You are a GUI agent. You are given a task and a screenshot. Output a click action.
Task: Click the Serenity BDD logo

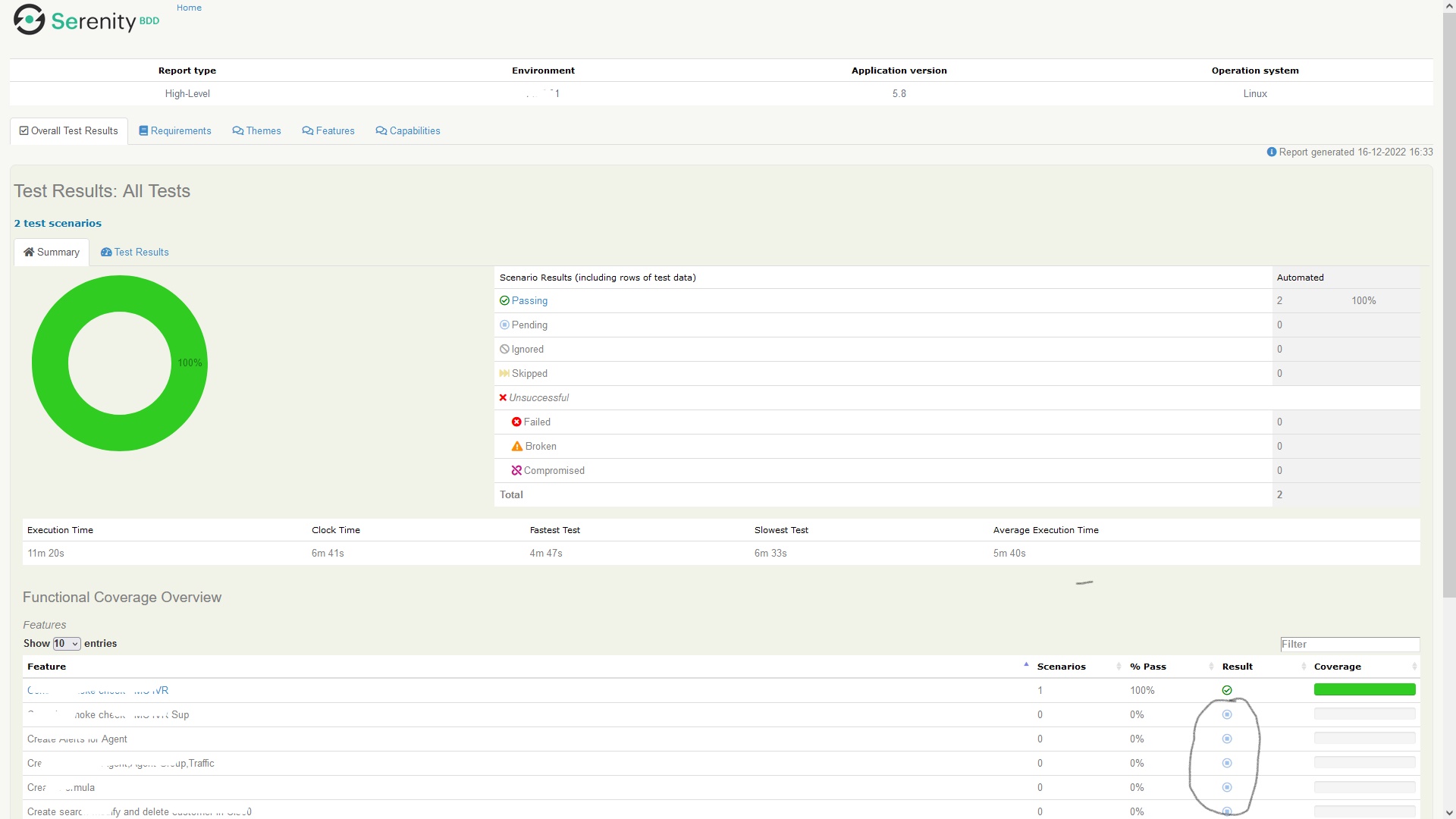pos(85,19)
